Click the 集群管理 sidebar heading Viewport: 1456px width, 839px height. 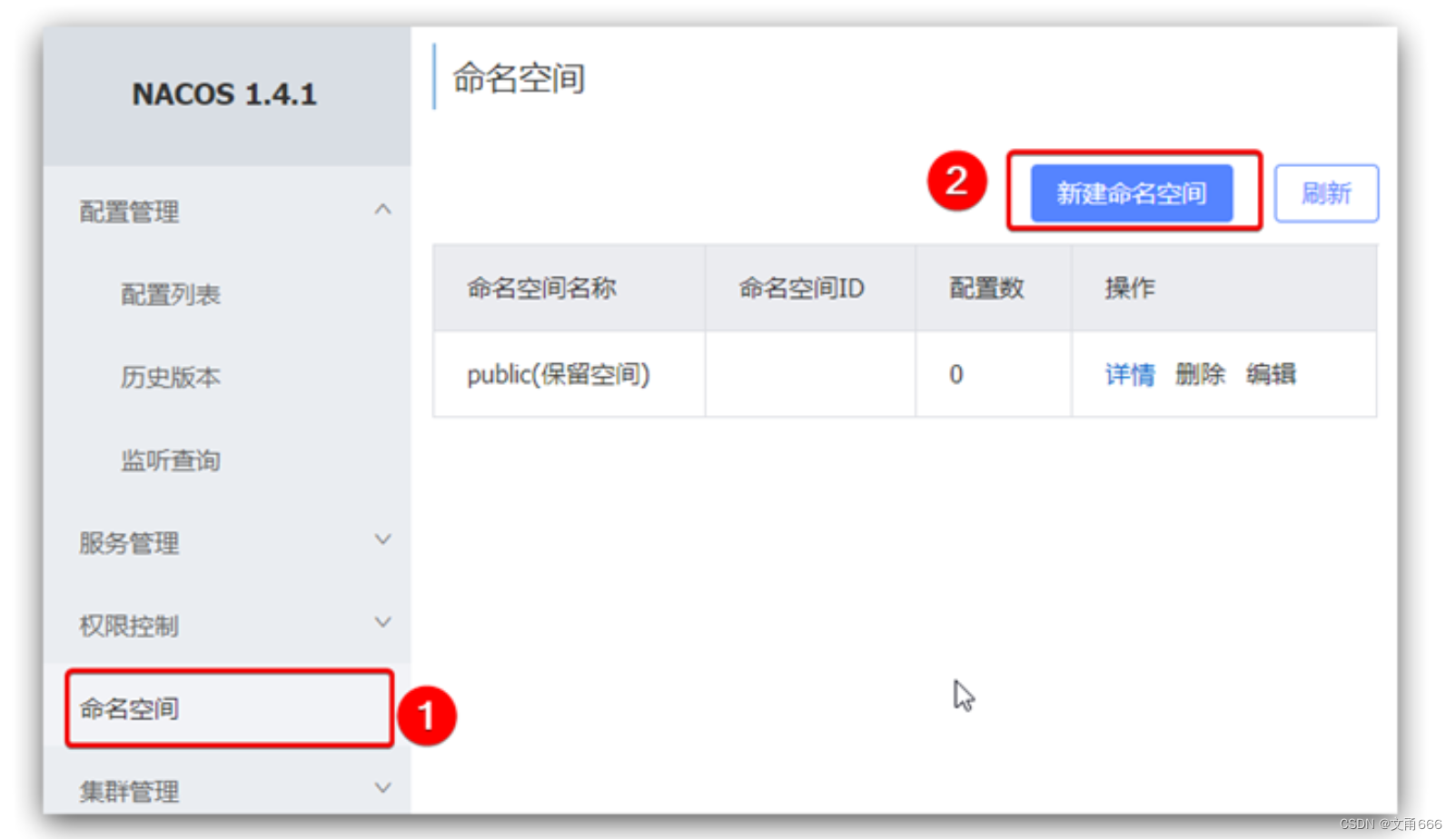pyautogui.click(x=129, y=791)
